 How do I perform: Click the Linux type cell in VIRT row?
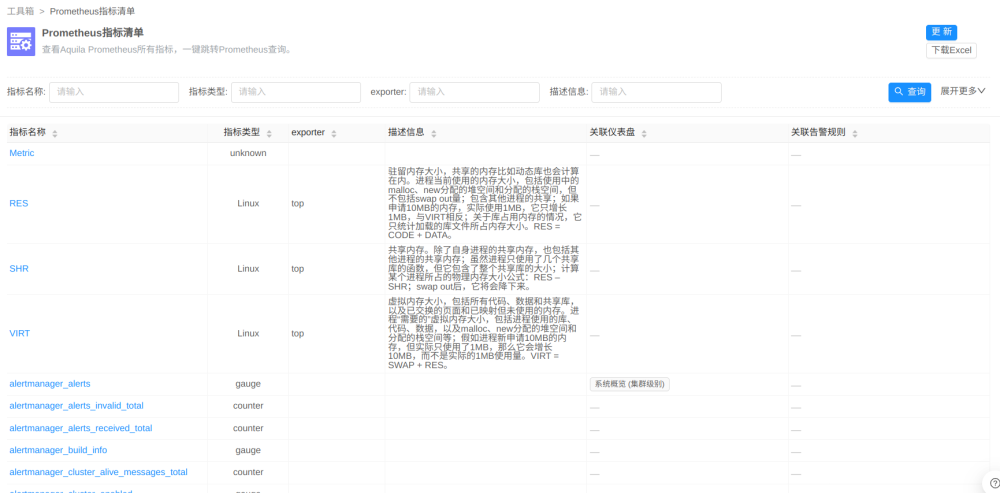click(248, 333)
